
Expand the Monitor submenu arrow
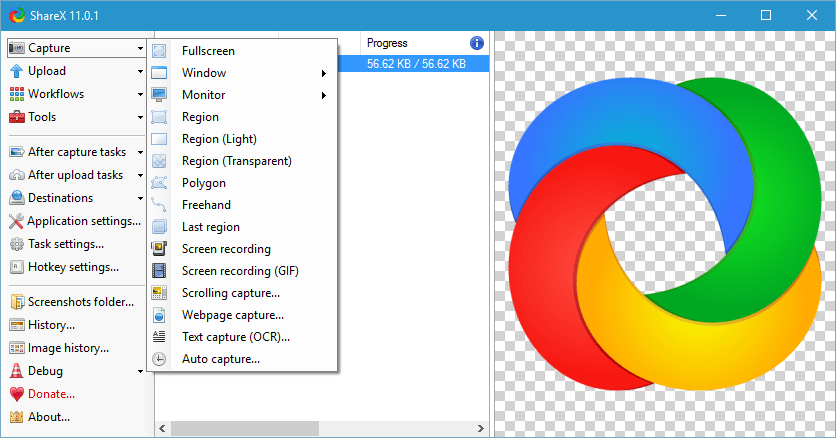pos(324,95)
